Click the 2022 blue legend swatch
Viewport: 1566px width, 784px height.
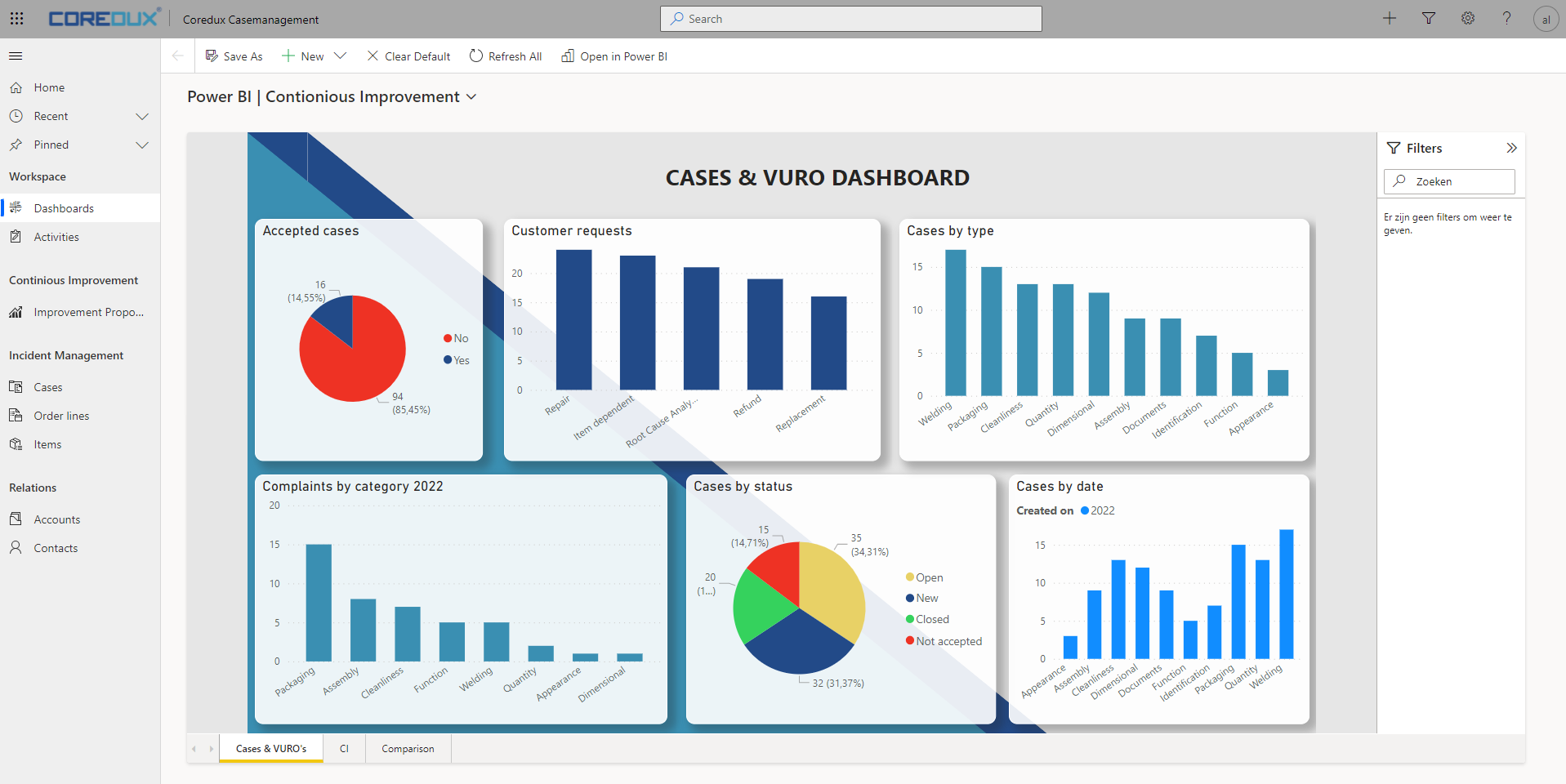point(1085,510)
